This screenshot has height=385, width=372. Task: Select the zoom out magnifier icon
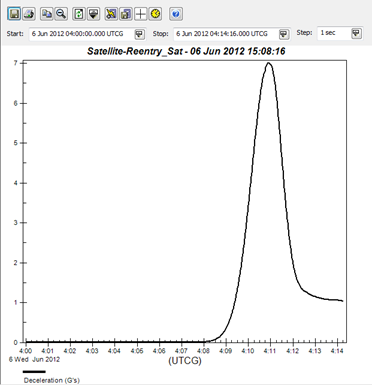61,14
